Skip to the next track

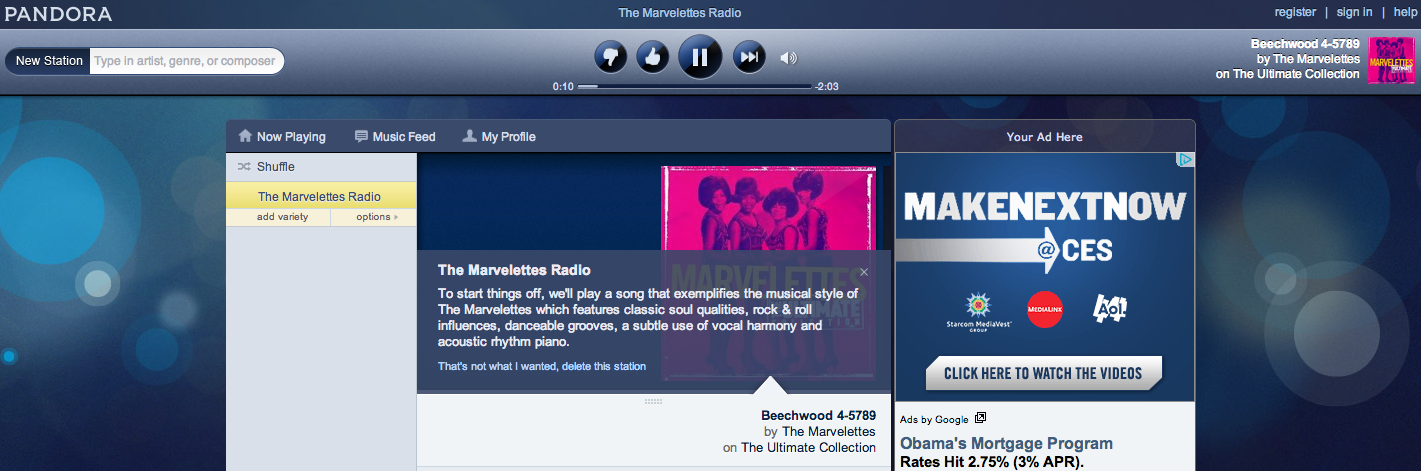click(x=749, y=57)
